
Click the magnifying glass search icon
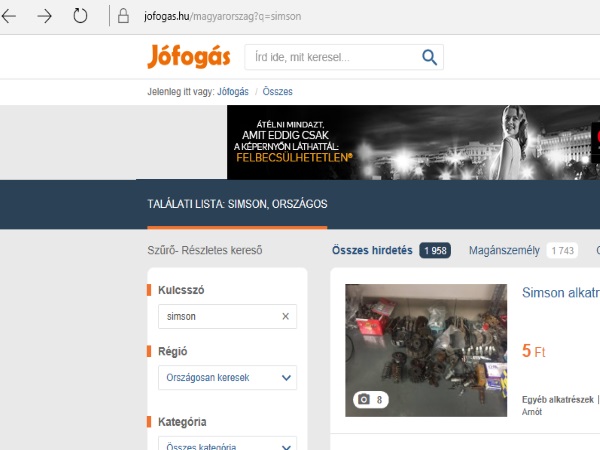tap(429, 57)
